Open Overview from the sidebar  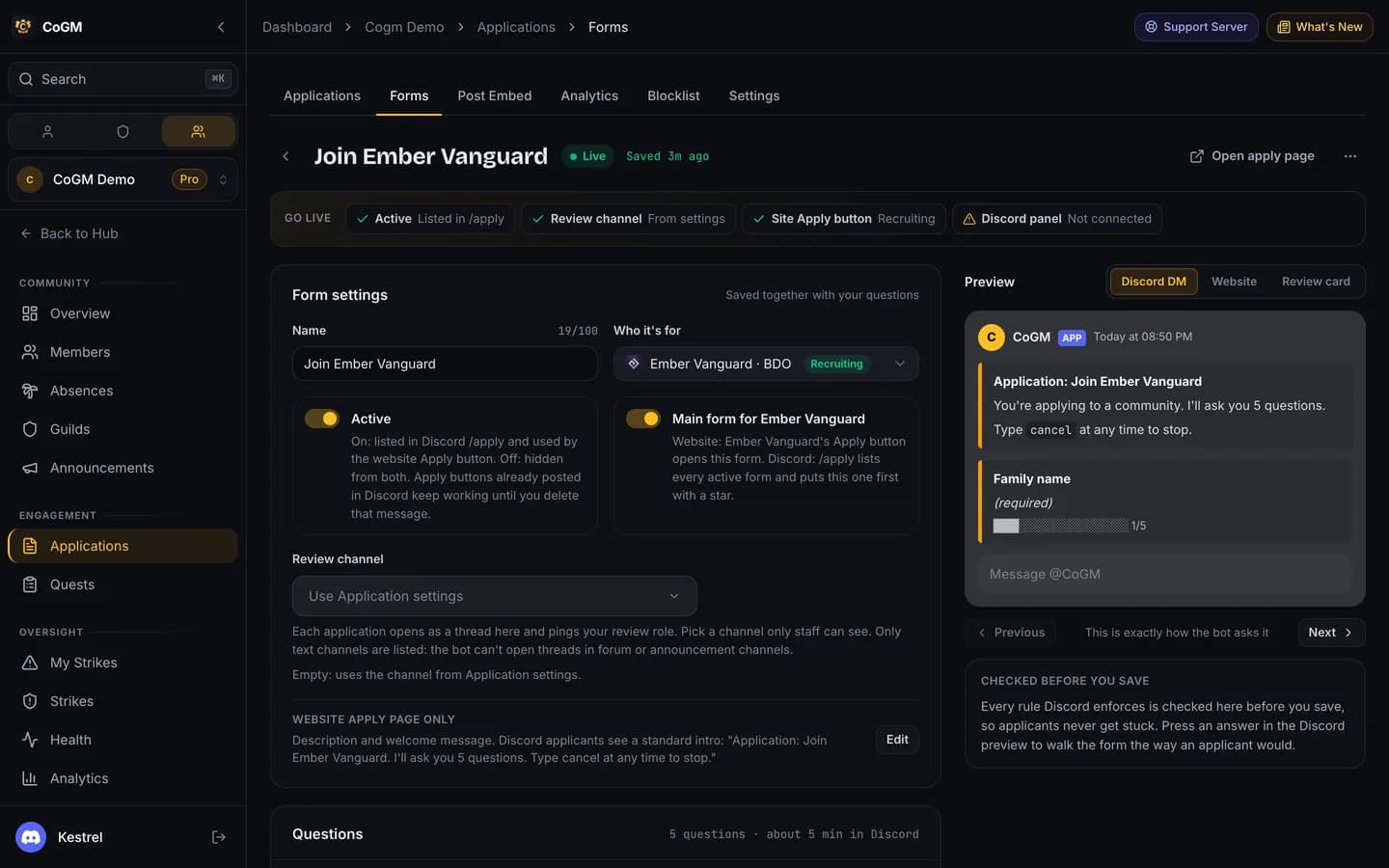click(x=123, y=313)
